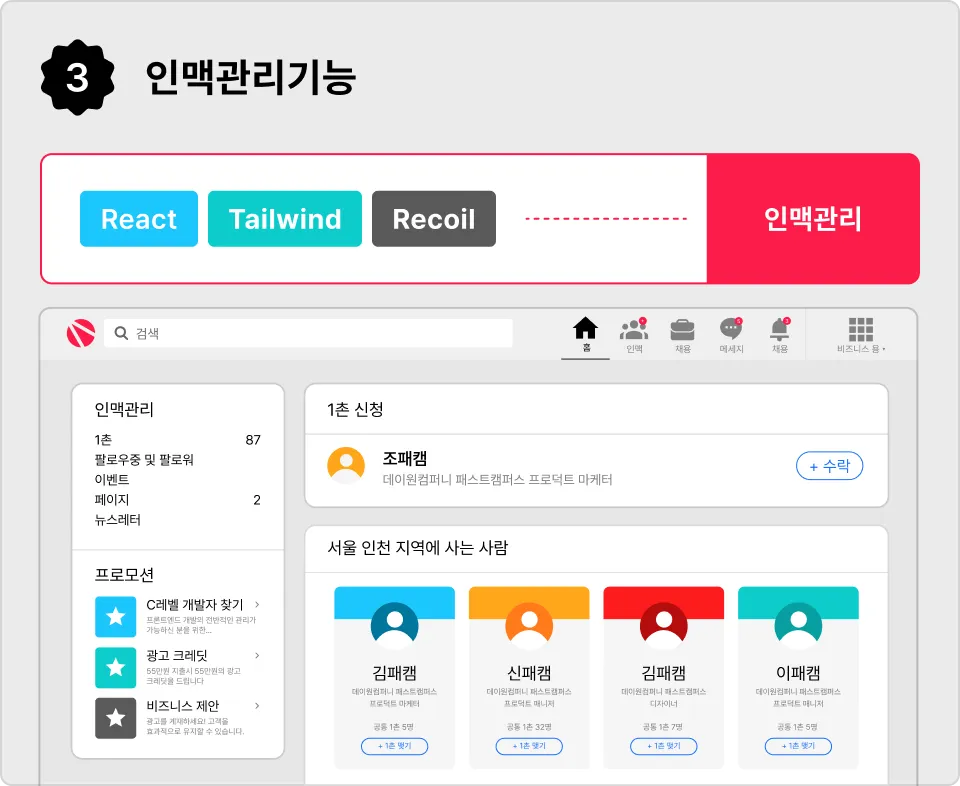
Task: Click the 이패캠 name on its card
Action: pos(798,673)
